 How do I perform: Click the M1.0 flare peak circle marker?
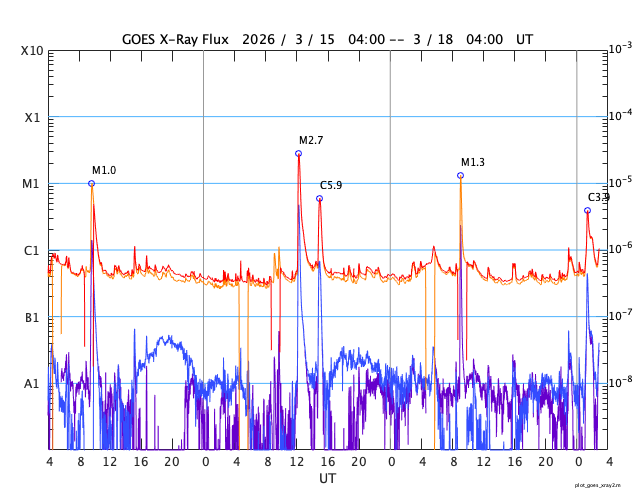click(x=91, y=183)
